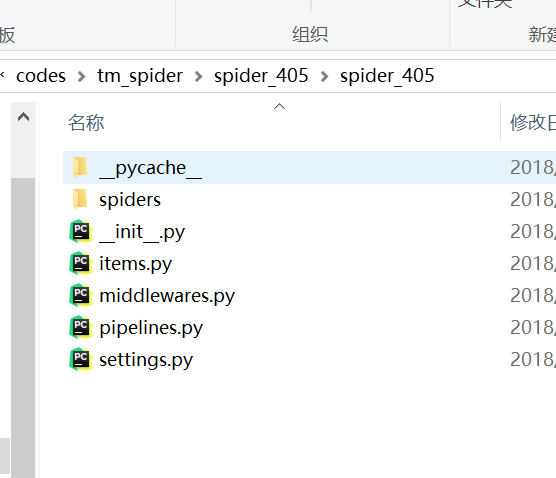Click the 组织 ribbon group label
The image size is (556, 478).
pos(310,34)
